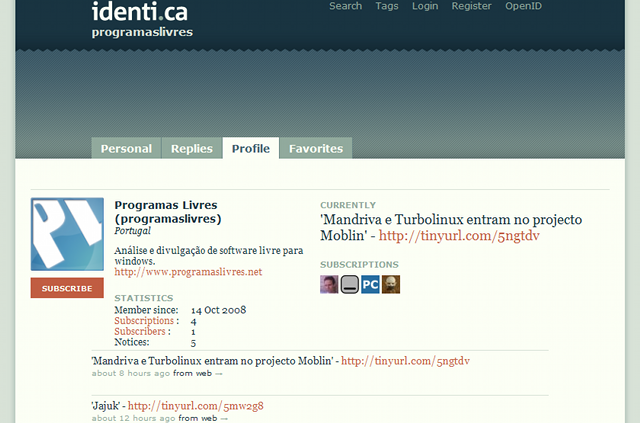Image resolution: width=640 pixels, height=423 pixels.
Task: Click the red Subscribe button
Action: pyautogui.click(x=67, y=288)
